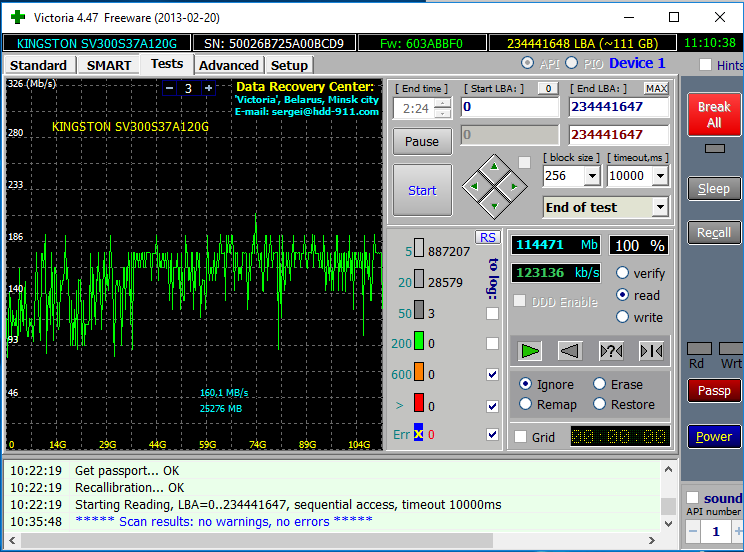The image size is (744, 552).
Task: Open the block size dropdown
Action: point(591,176)
